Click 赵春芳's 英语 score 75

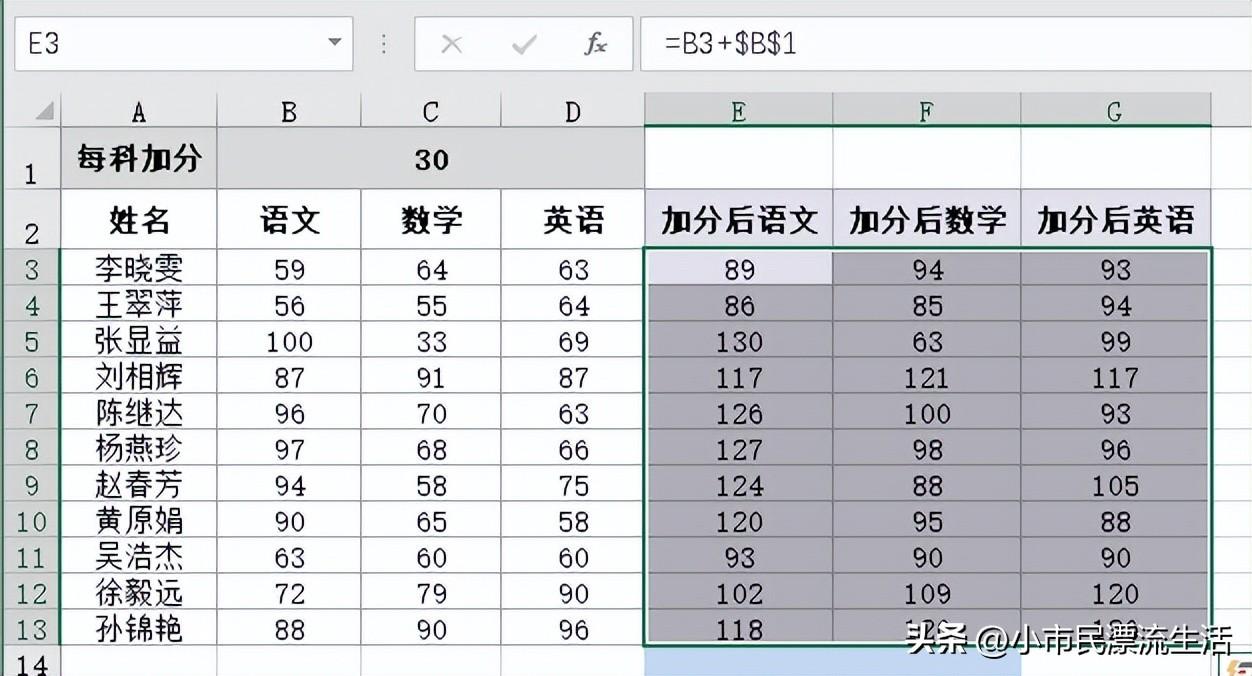coord(573,485)
